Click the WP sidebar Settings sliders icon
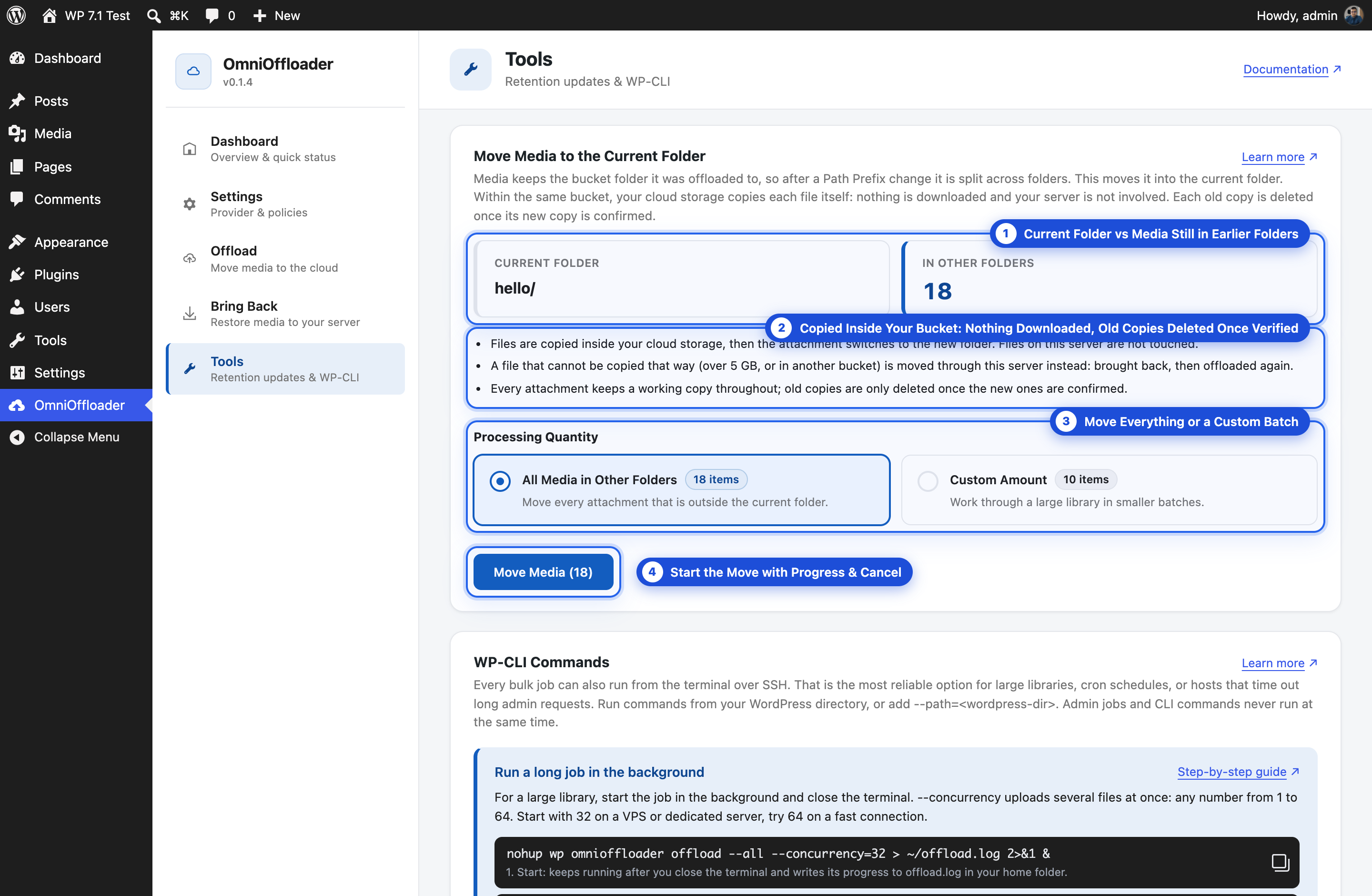 pyautogui.click(x=17, y=373)
